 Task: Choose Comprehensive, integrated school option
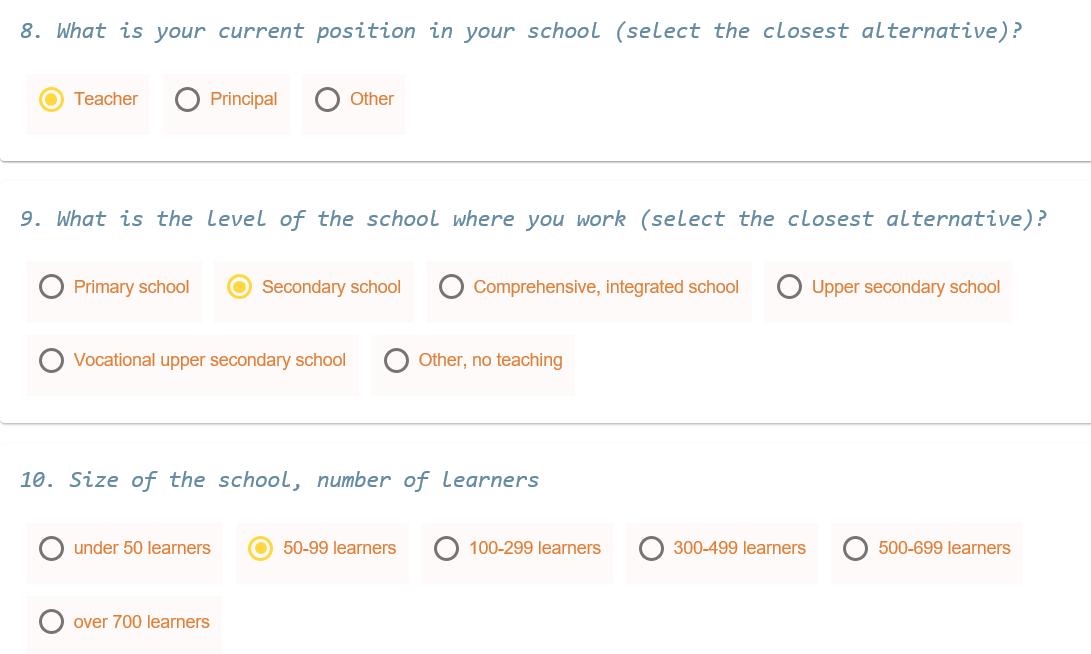451,287
